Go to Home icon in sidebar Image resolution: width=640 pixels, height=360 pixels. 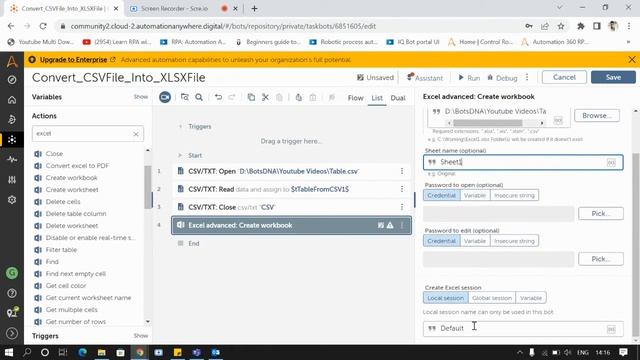pyautogui.click(x=12, y=100)
